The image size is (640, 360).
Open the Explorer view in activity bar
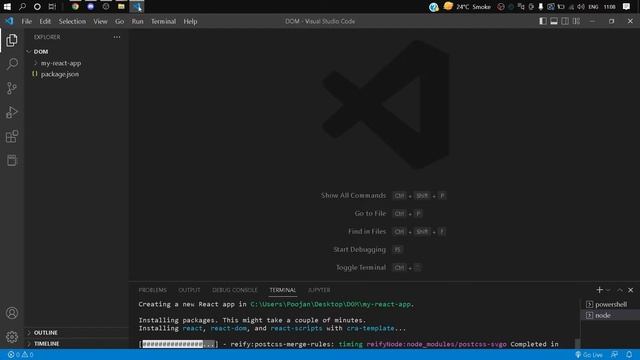click(x=12, y=40)
